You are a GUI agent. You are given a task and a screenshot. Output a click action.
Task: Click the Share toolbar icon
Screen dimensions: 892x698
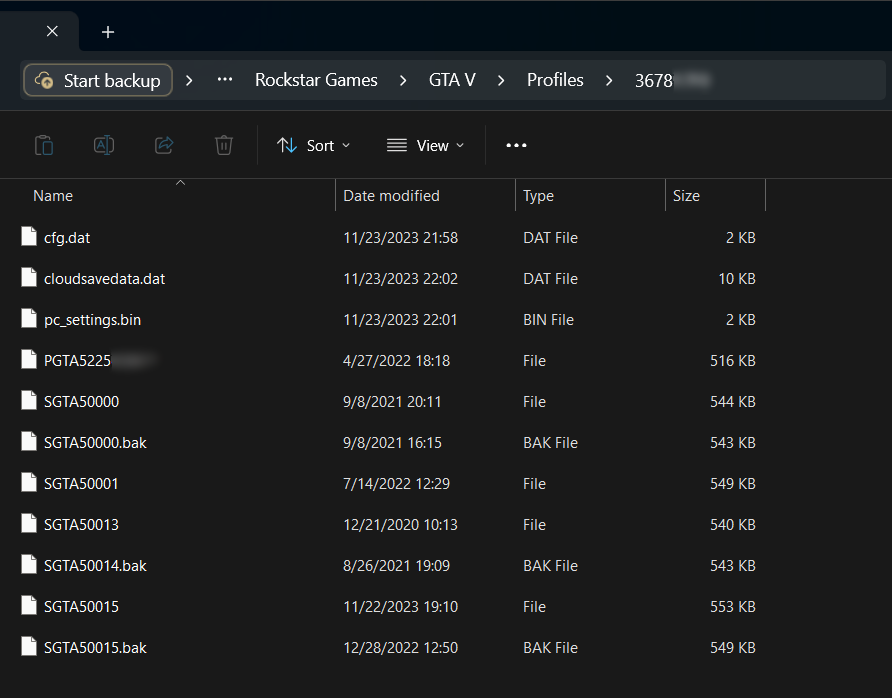pyautogui.click(x=164, y=145)
